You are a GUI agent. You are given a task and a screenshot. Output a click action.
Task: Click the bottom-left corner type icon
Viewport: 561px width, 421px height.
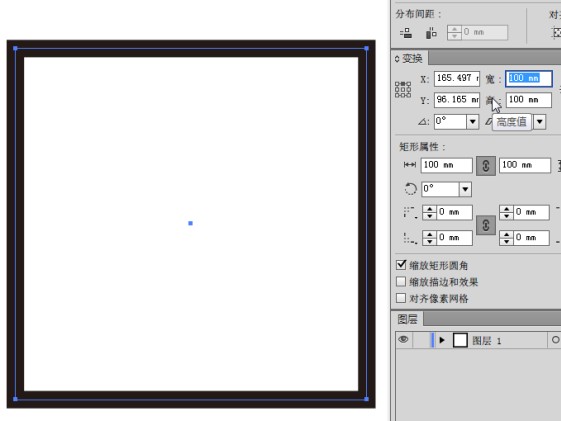(x=409, y=238)
